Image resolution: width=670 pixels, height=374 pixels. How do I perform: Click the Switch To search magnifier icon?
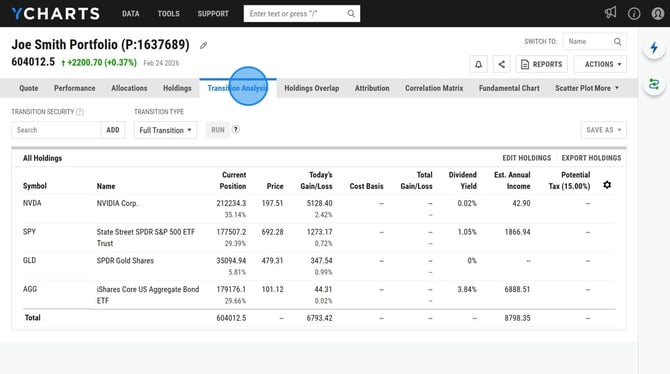(x=617, y=41)
